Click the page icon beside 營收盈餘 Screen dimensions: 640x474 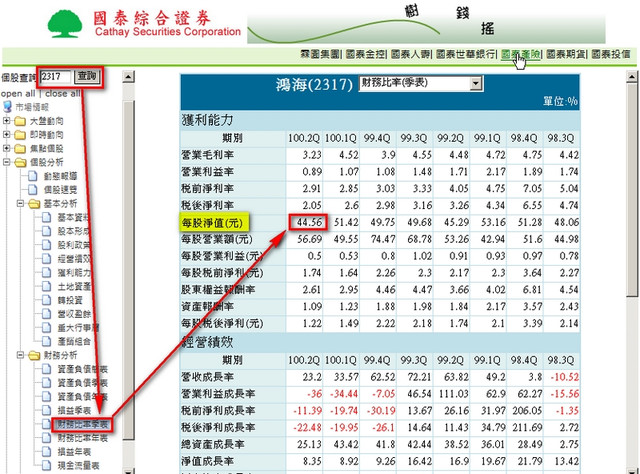point(47,314)
